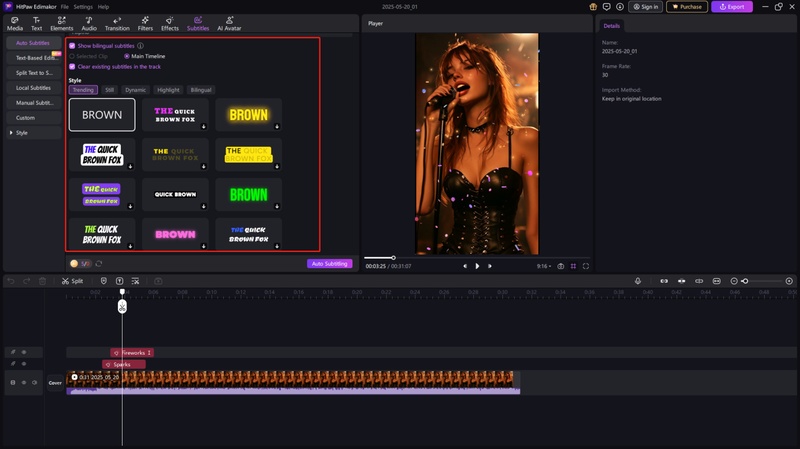Screen dimensions: 800x449
Task: Click the gift icon in title bar
Action: point(593,7)
